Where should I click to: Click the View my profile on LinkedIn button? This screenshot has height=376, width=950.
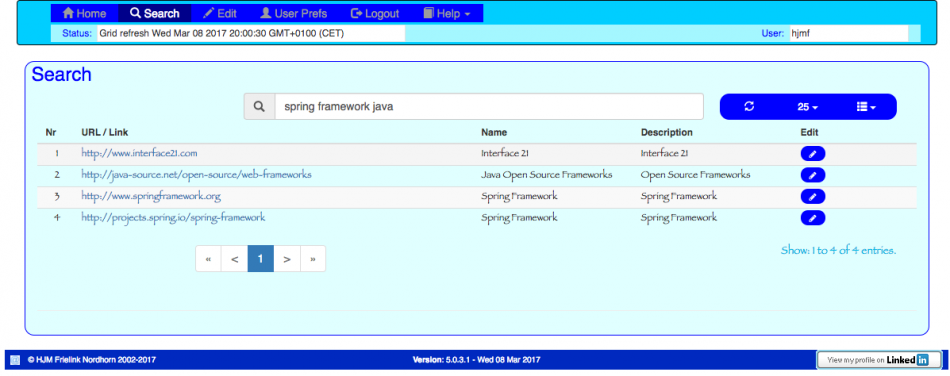879,360
